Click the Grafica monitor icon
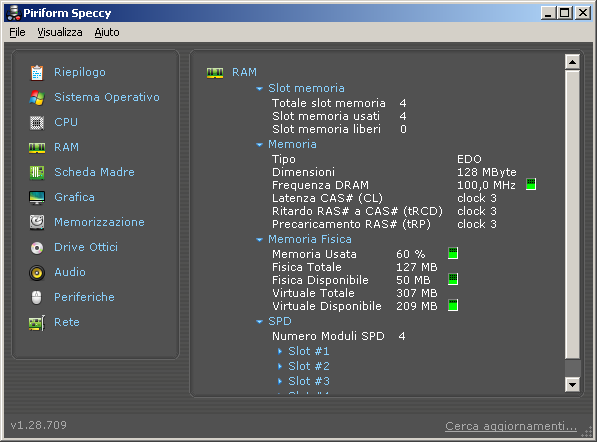597x442 pixels. click(37, 198)
